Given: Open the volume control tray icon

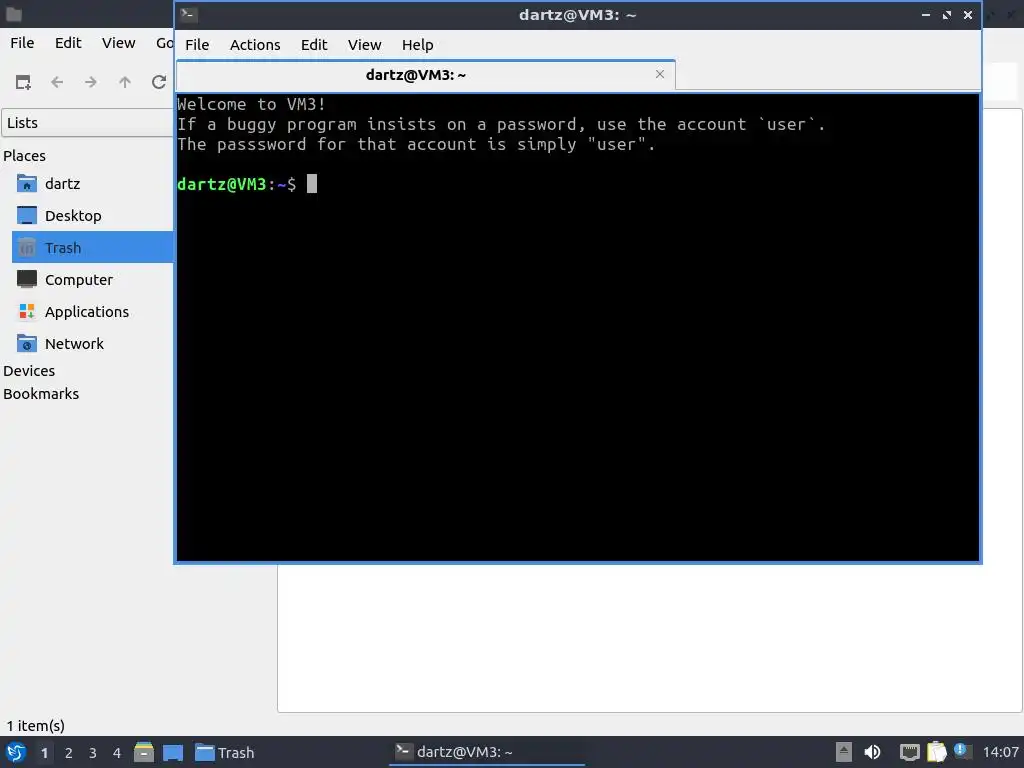Looking at the screenshot, I should [x=872, y=752].
